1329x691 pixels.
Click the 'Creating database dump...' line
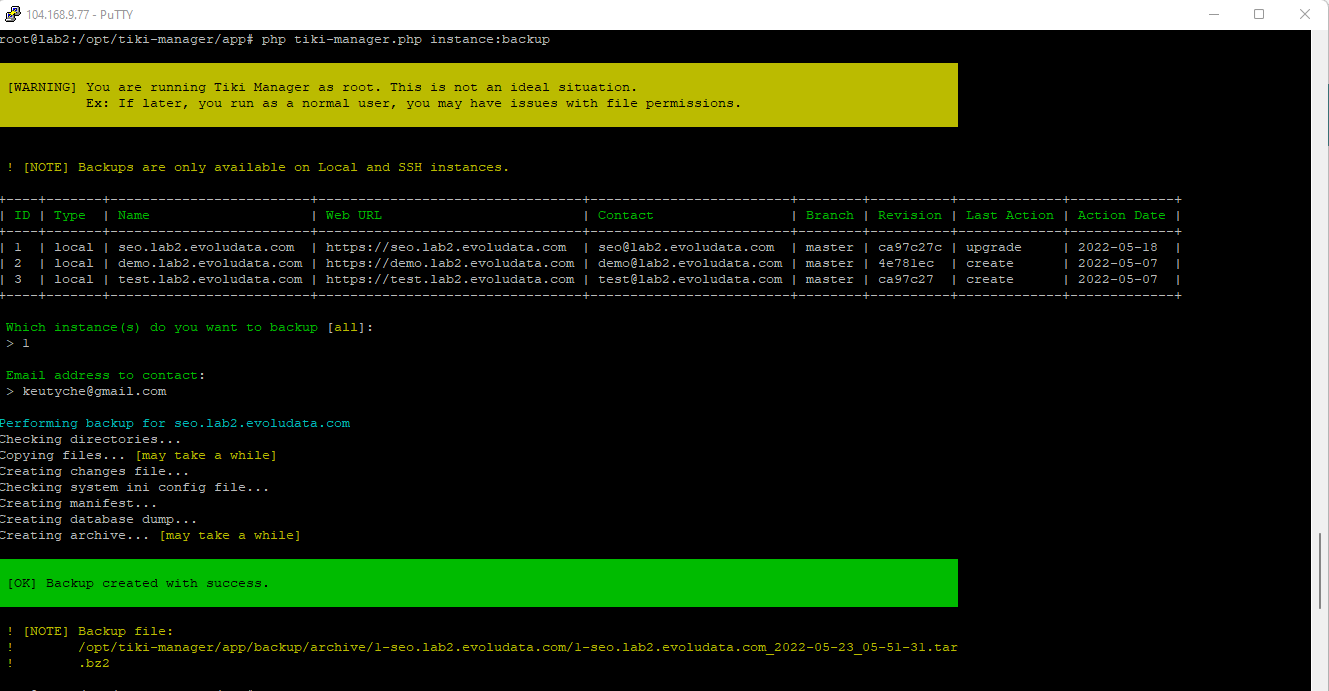(99, 519)
